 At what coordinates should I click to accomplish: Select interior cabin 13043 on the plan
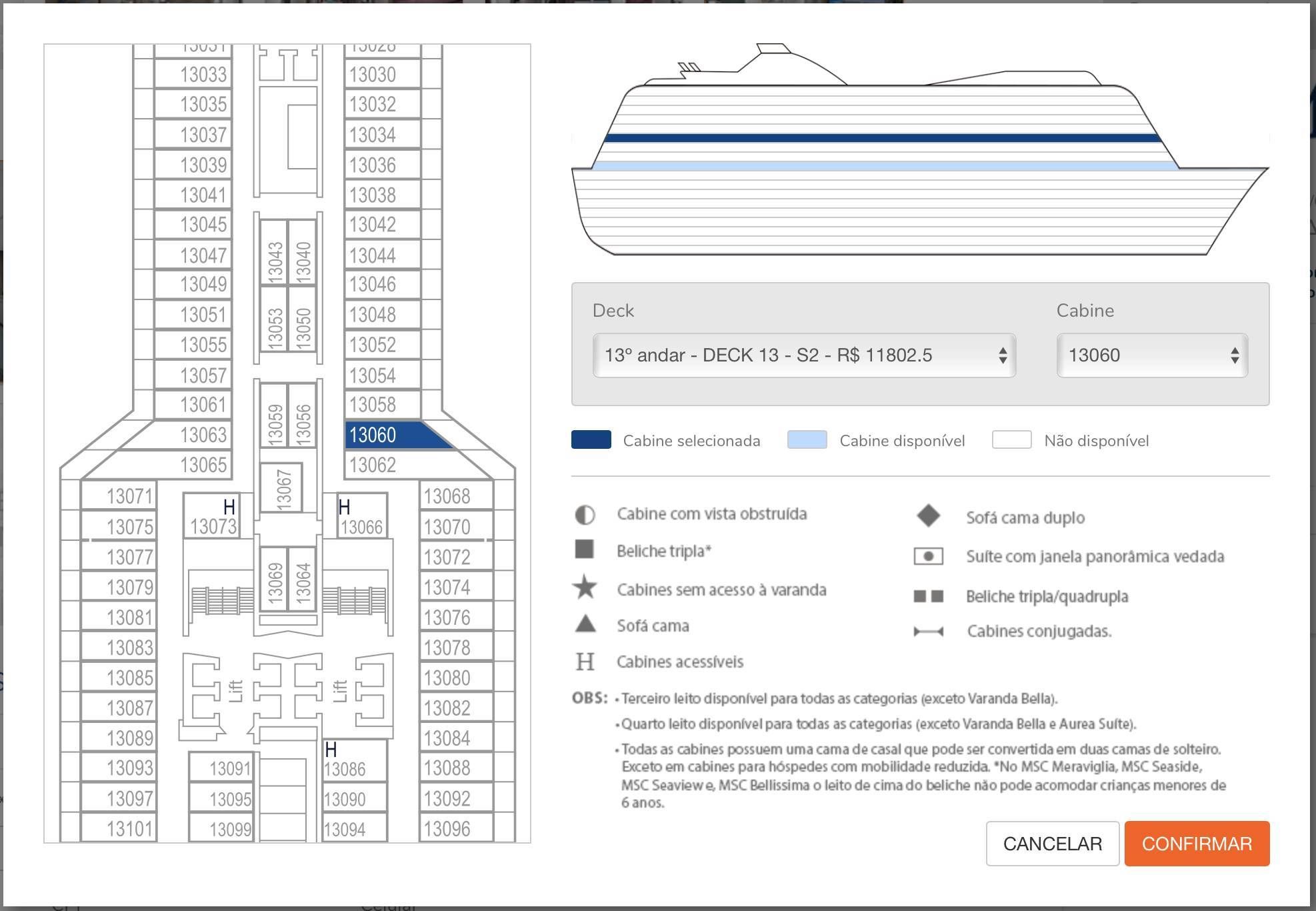[274, 252]
